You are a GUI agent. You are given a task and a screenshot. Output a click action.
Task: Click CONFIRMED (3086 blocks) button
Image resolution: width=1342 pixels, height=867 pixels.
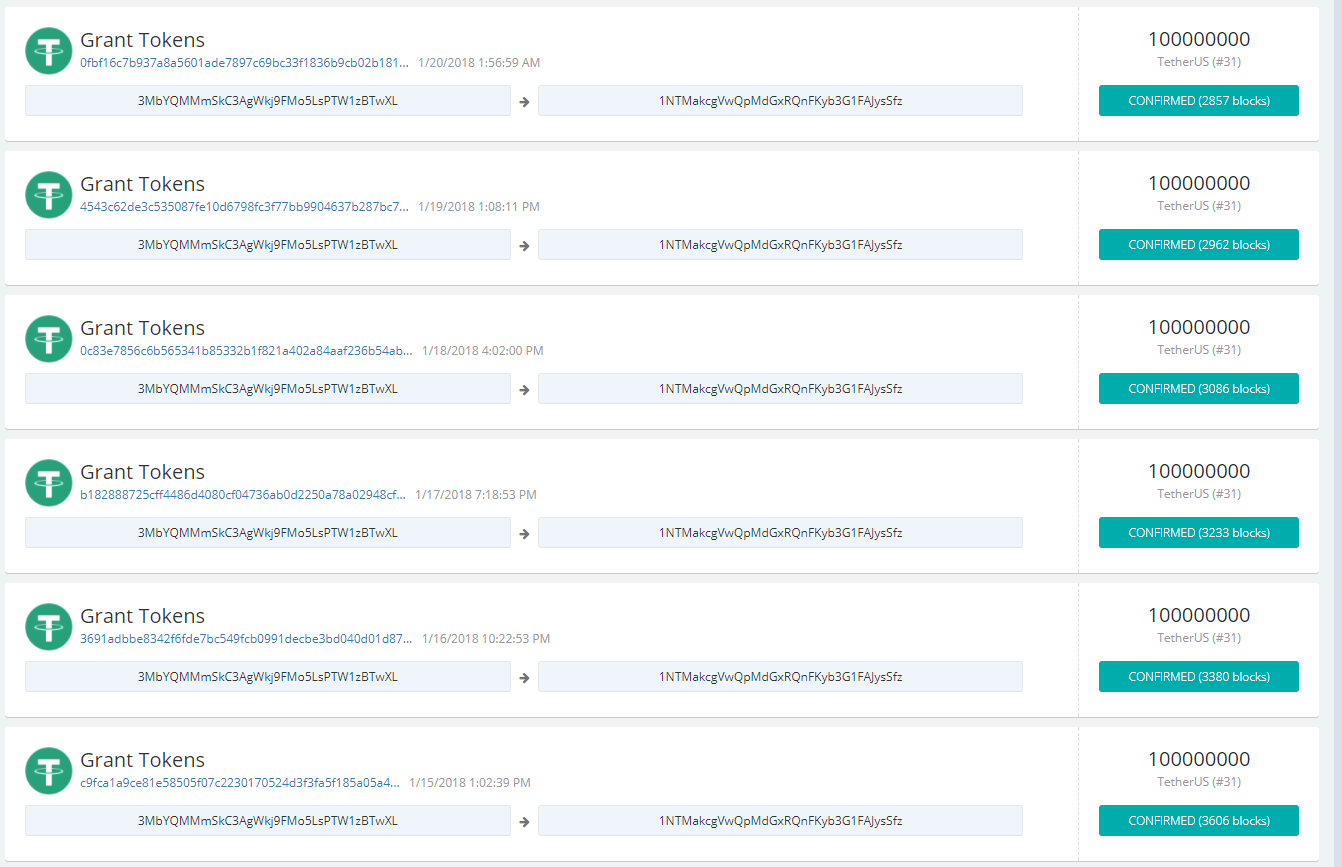point(1199,389)
